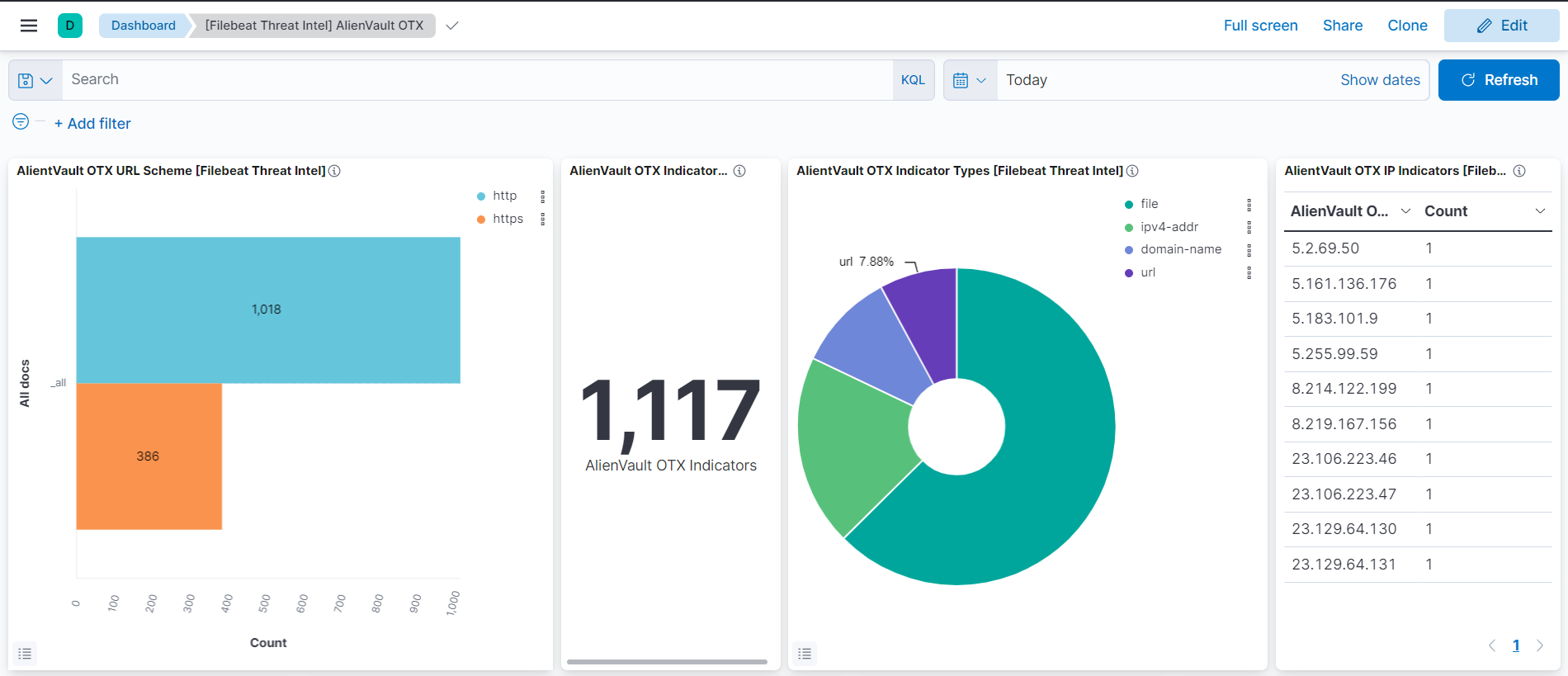Viewport: 1568px width, 676px height.
Task: Click the http legend color dot
Action: click(x=481, y=196)
